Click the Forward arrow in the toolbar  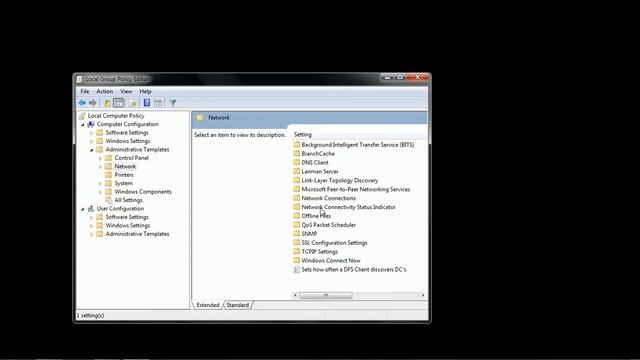pos(93,103)
